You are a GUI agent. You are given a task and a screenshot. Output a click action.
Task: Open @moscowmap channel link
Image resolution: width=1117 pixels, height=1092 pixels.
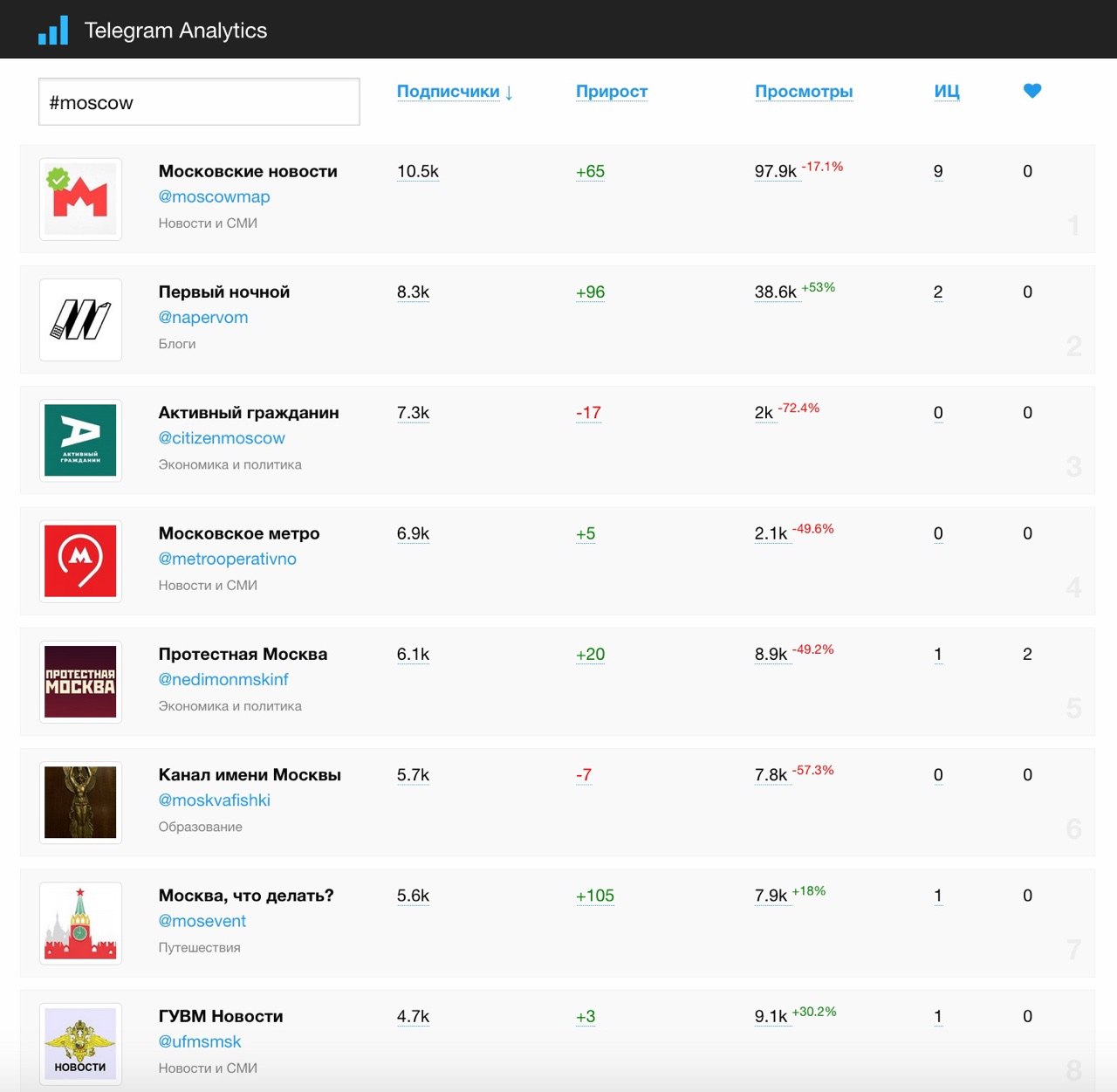(214, 197)
